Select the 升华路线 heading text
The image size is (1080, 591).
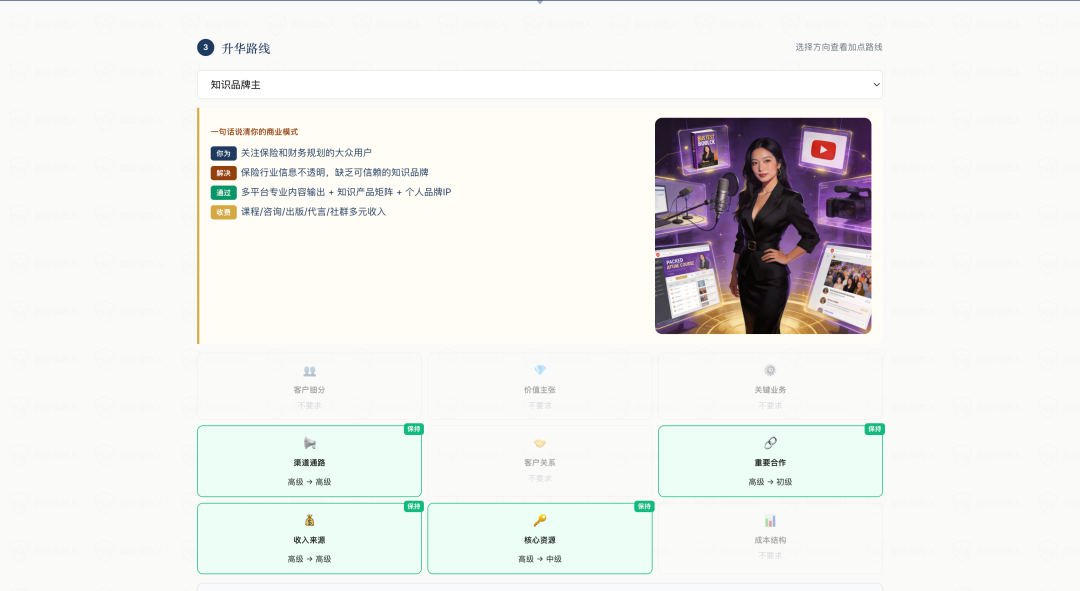point(246,48)
